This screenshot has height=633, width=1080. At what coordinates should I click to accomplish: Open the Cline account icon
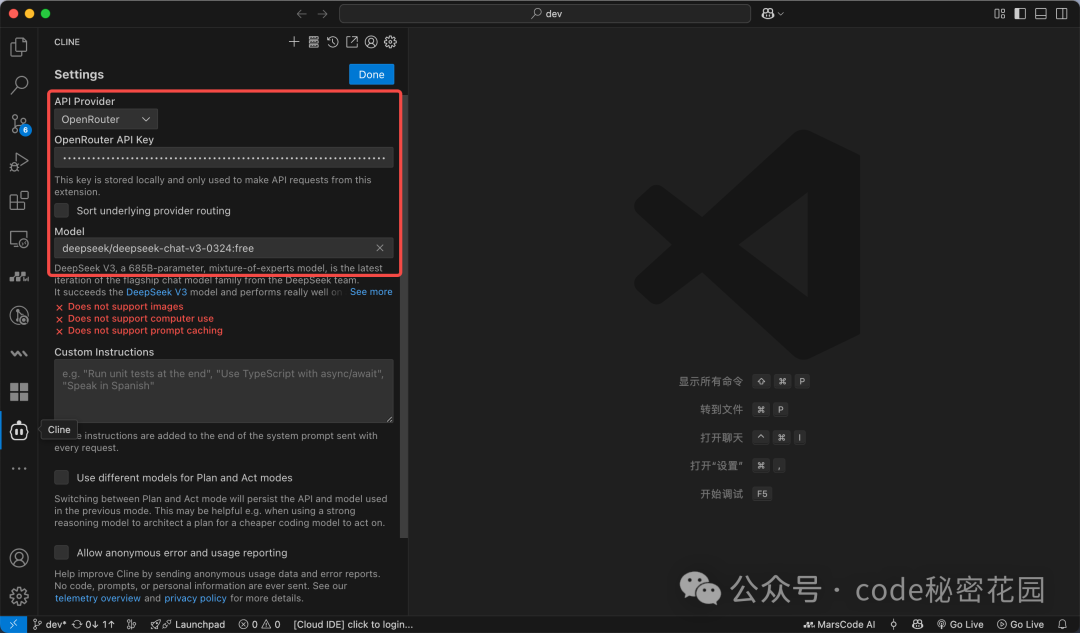(370, 42)
